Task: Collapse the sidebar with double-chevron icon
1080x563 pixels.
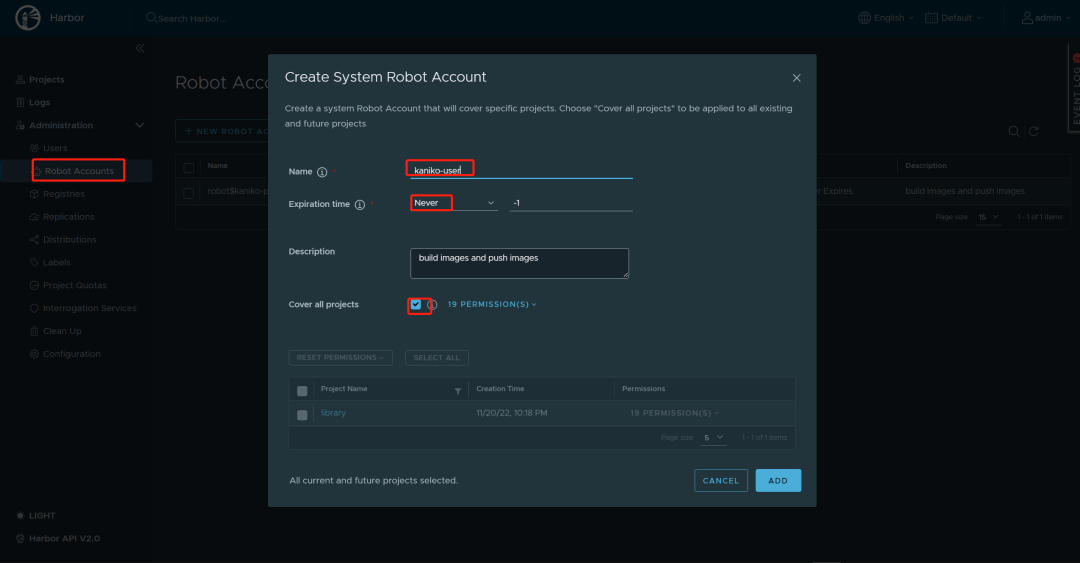Action: pos(140,48)
